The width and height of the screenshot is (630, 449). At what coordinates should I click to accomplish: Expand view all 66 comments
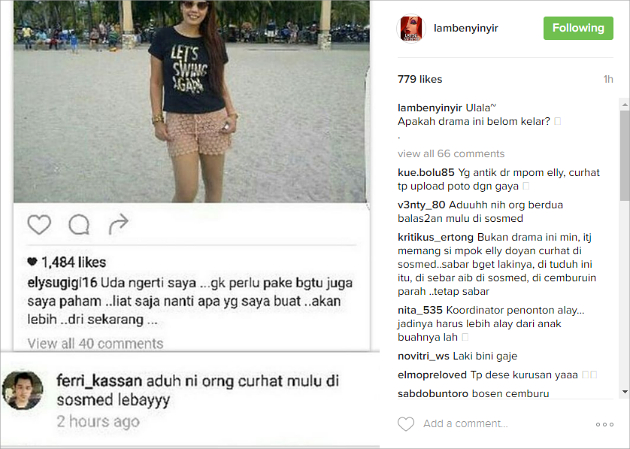[451, 153]
